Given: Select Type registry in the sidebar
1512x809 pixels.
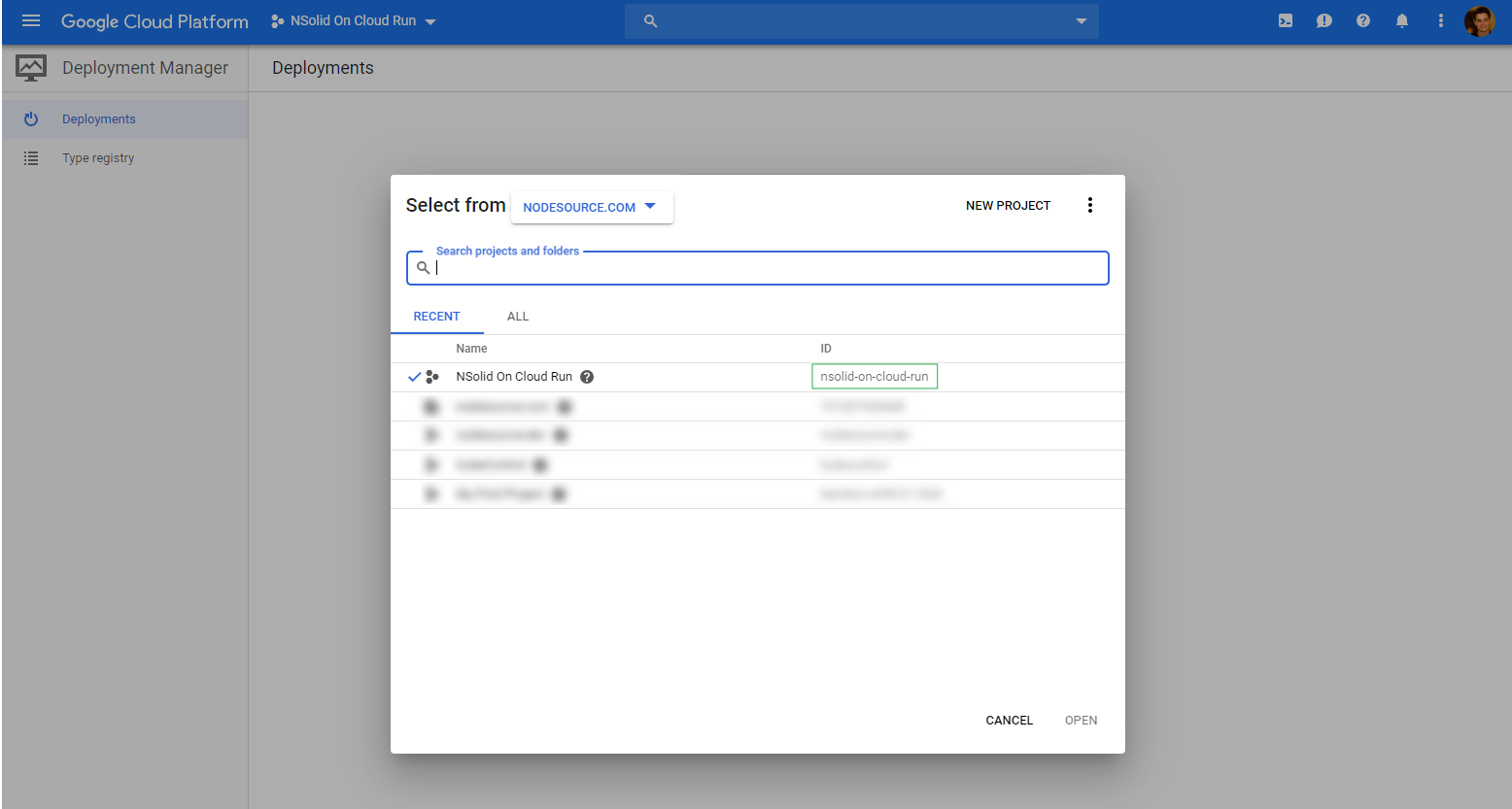Looking at the screenshot, I should 124,157.
